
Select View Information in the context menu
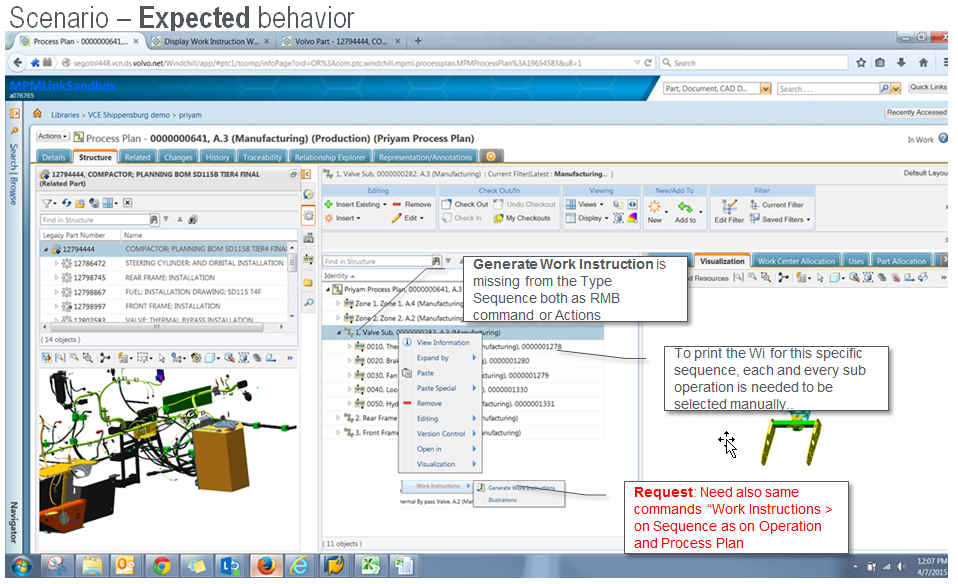[x=443, y=343]
